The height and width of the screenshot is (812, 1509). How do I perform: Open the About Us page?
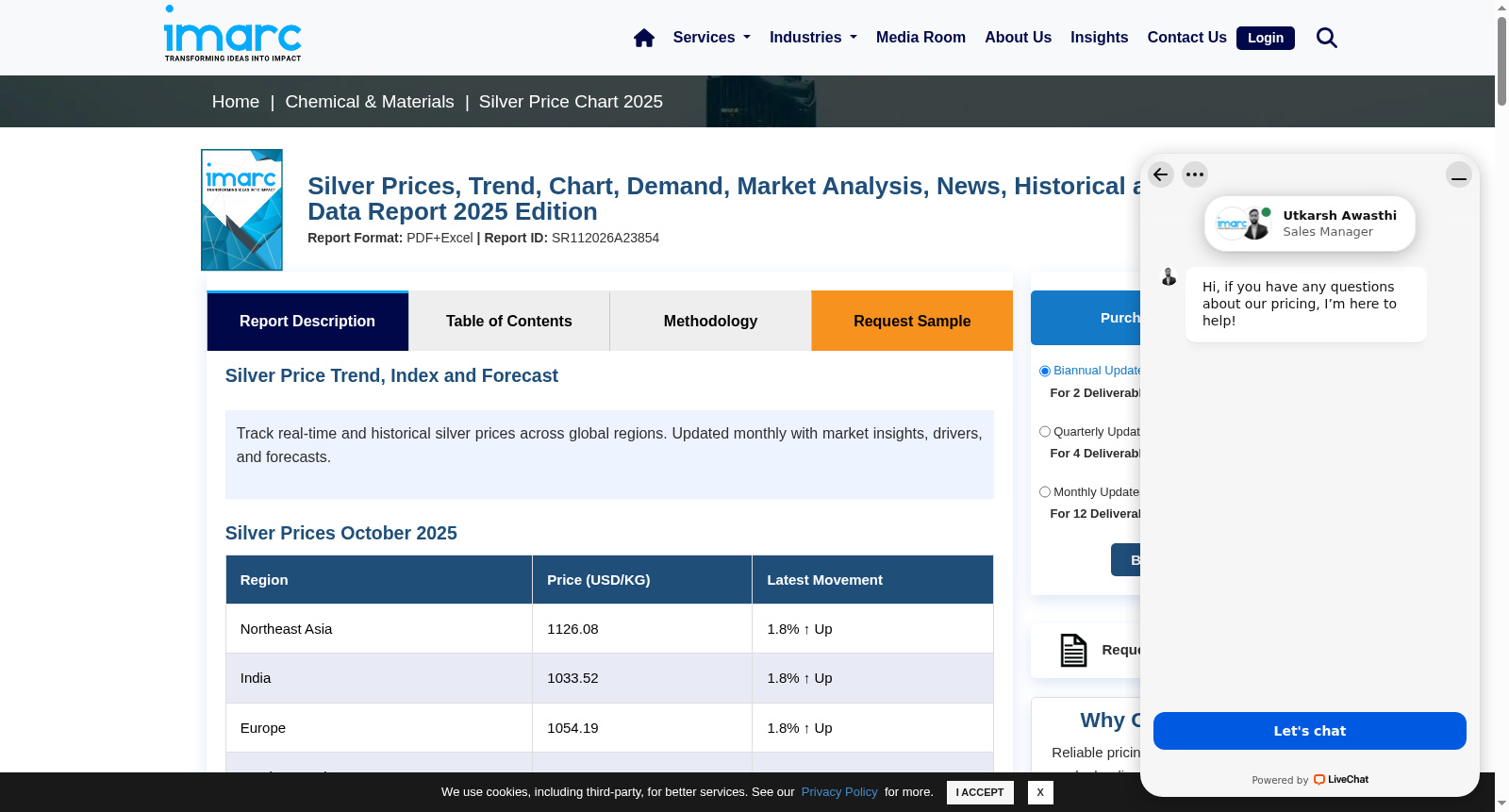tap(1018, 38)
